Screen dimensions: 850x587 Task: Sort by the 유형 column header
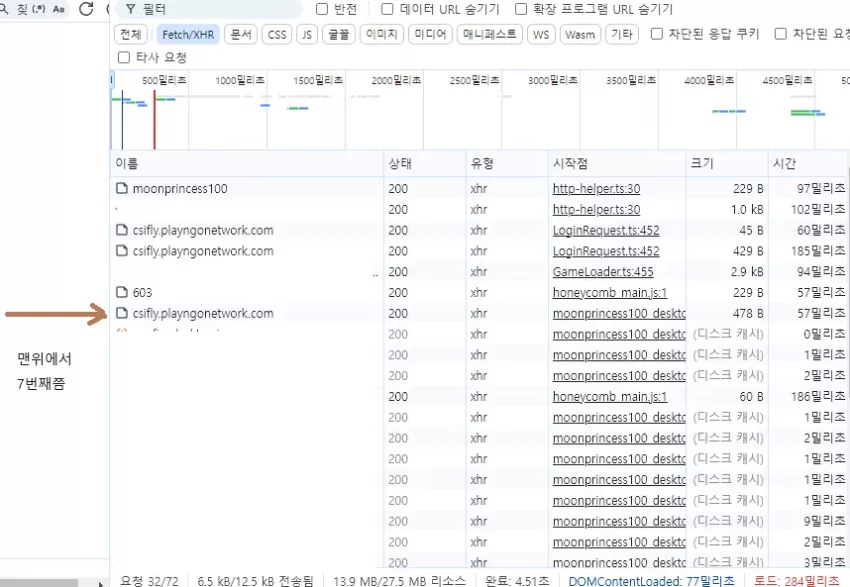click(x=507, y=163)
